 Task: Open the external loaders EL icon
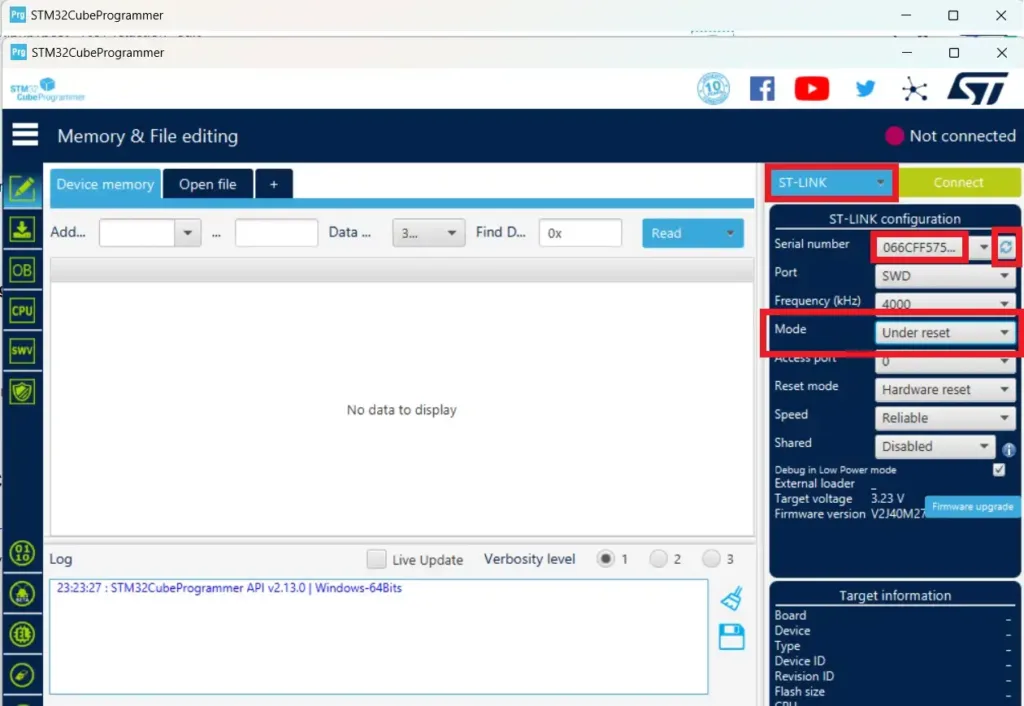[22, 634]
